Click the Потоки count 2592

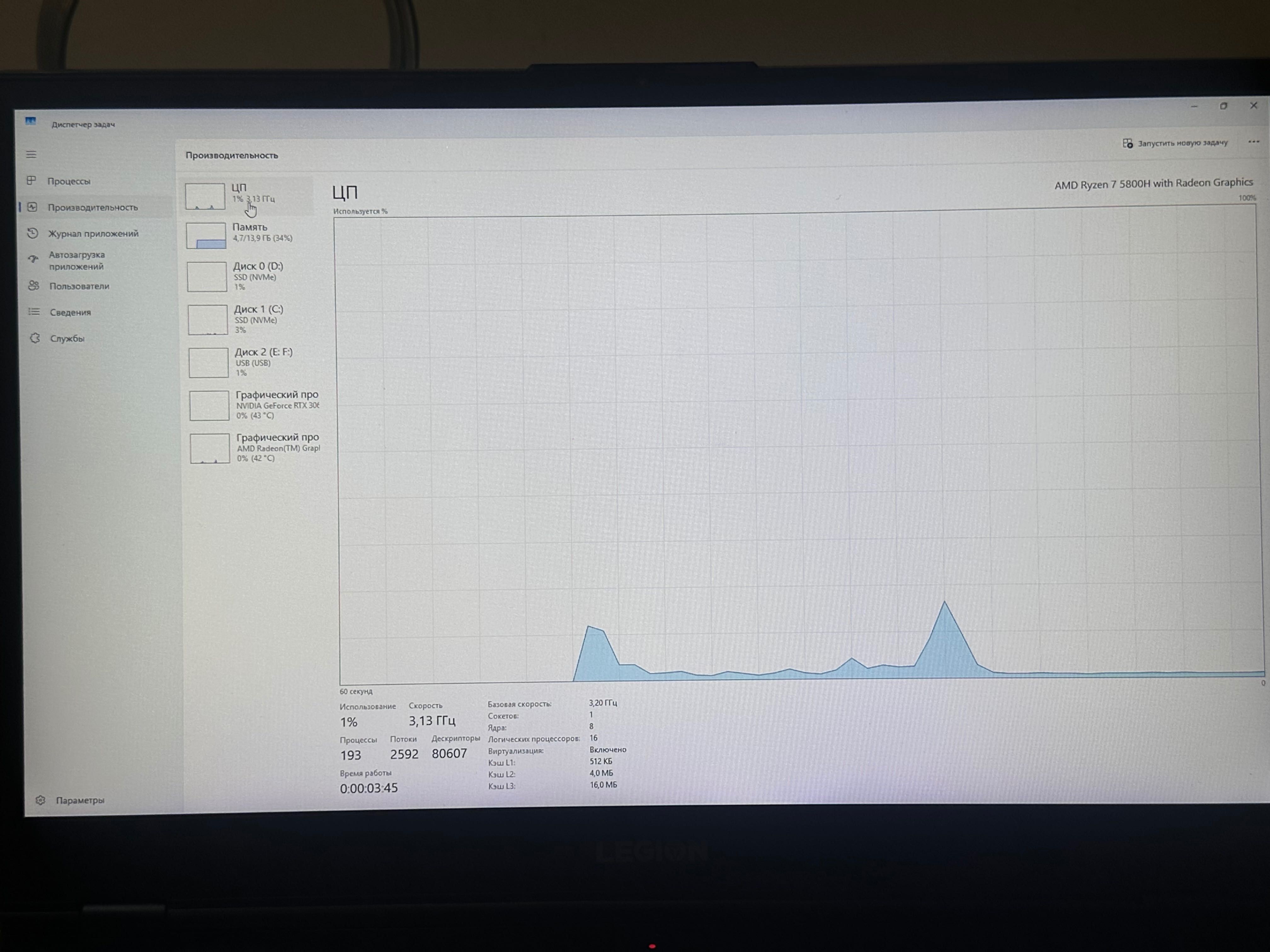tap(404, 754)
